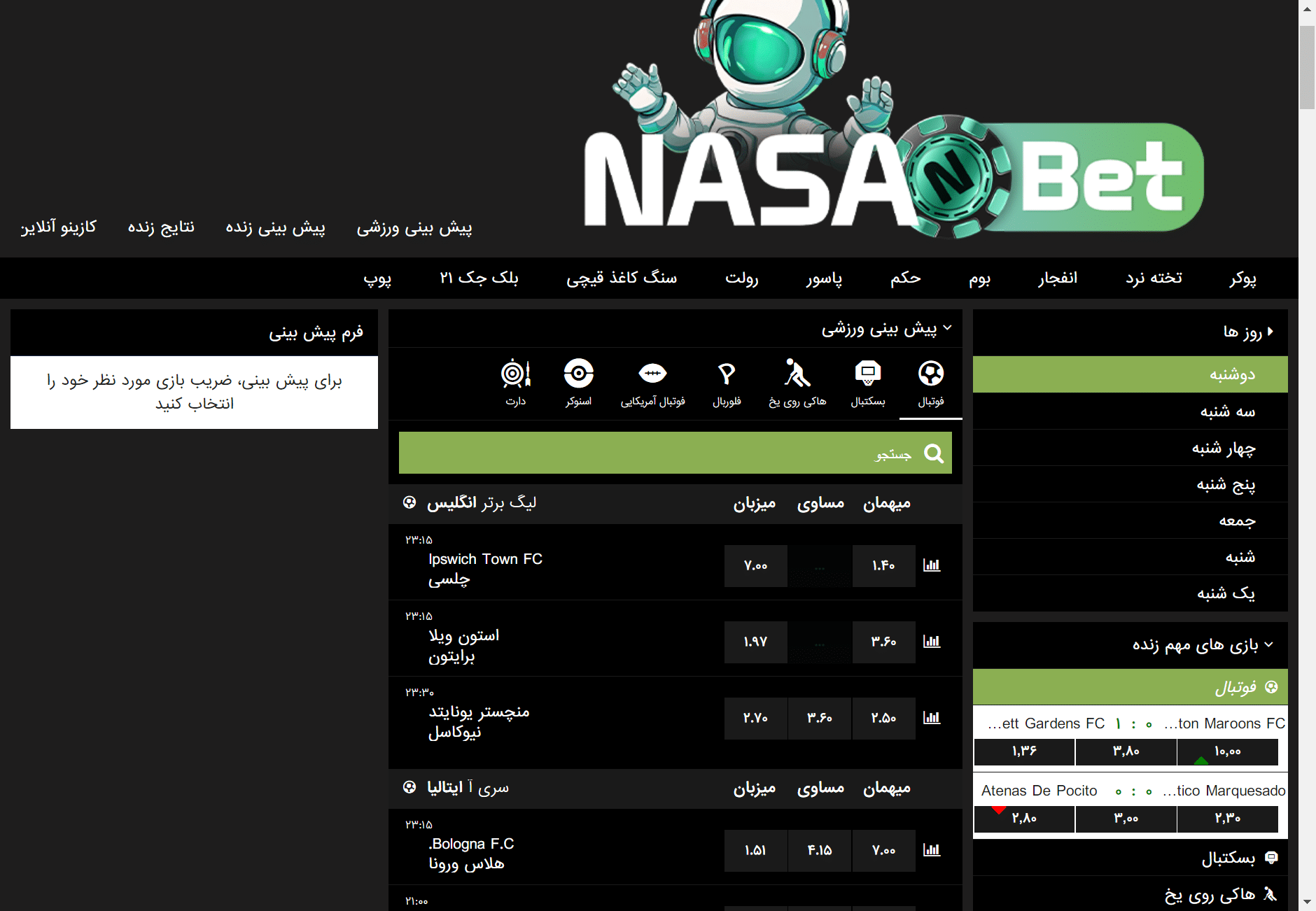
Task: Click live odds 1.36 Gardens FC match
Action: [1024, 751]
